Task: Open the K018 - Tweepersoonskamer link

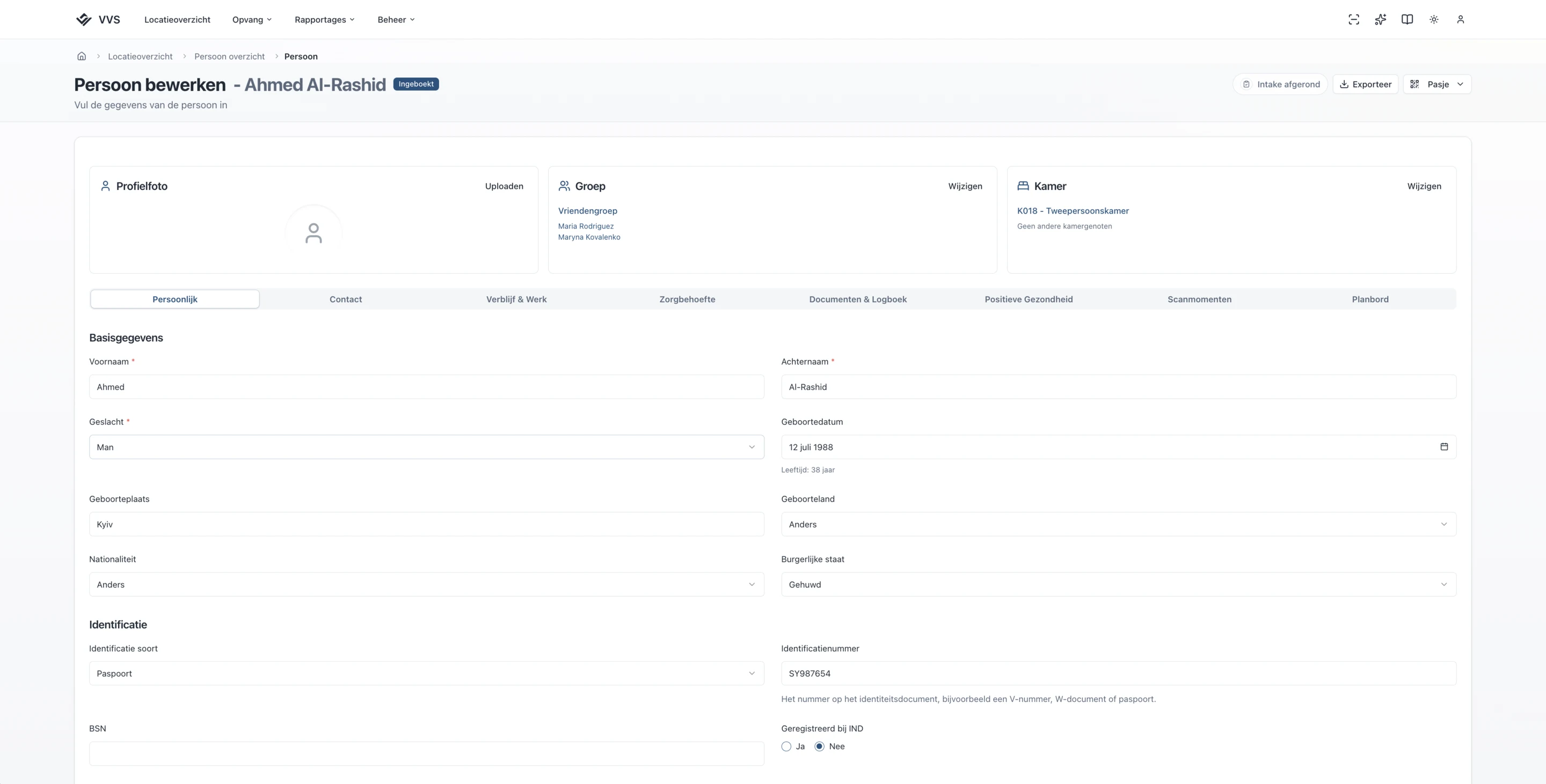Action: click(x=1073, y=210)
